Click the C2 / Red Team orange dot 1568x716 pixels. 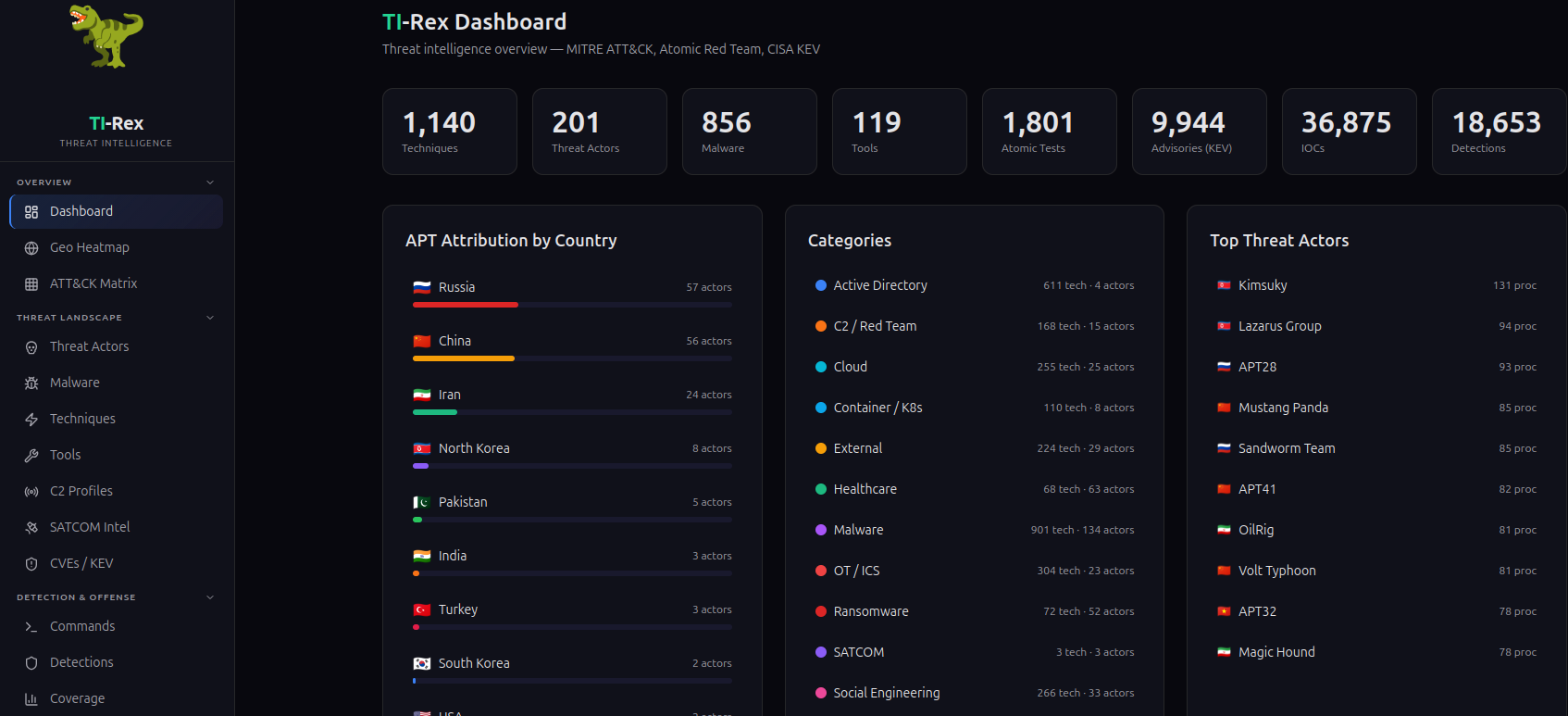pos(821,326)
